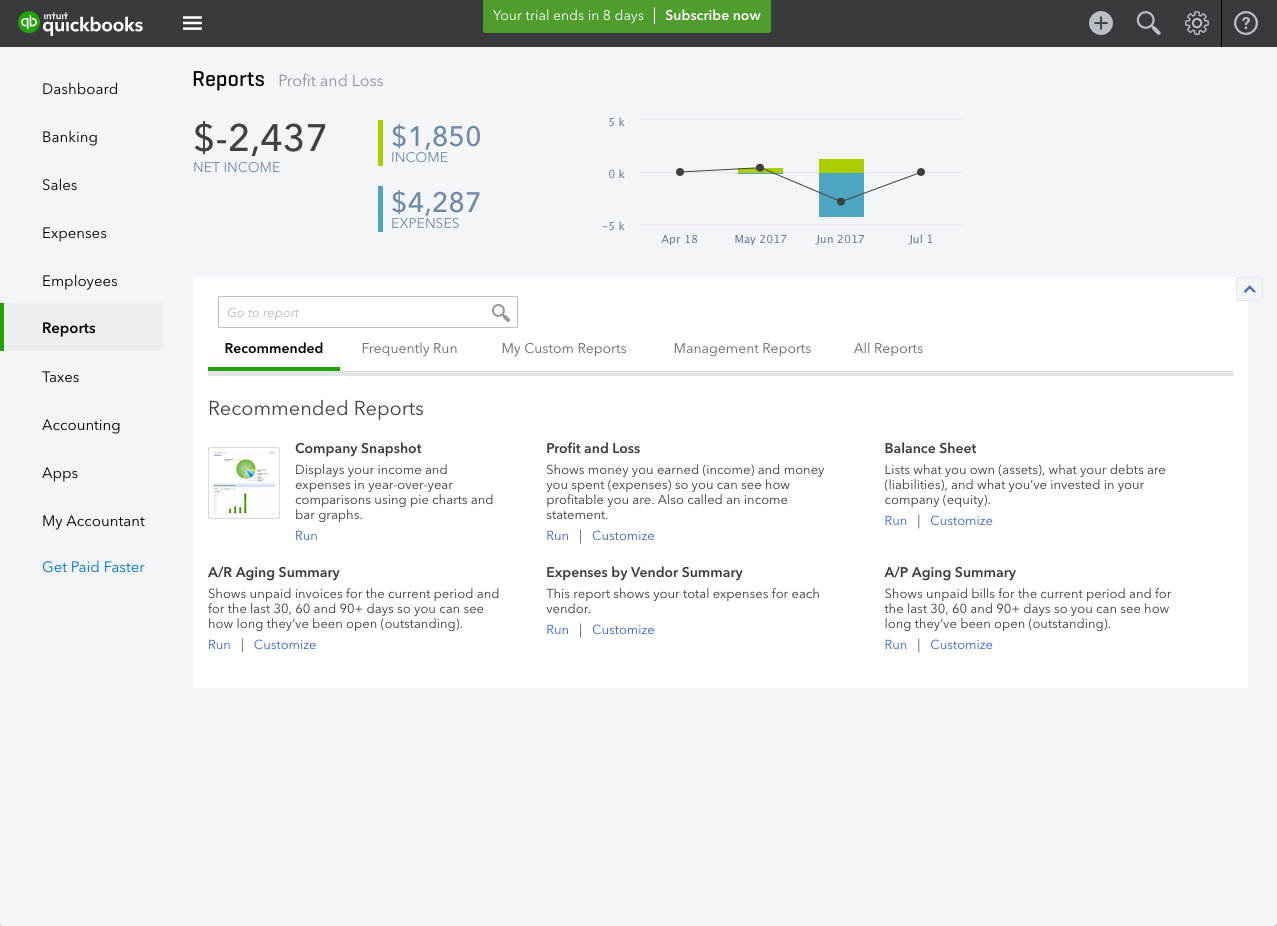Switch to My Custom Reports tab

pyautogui.click(x=564, y=349)
